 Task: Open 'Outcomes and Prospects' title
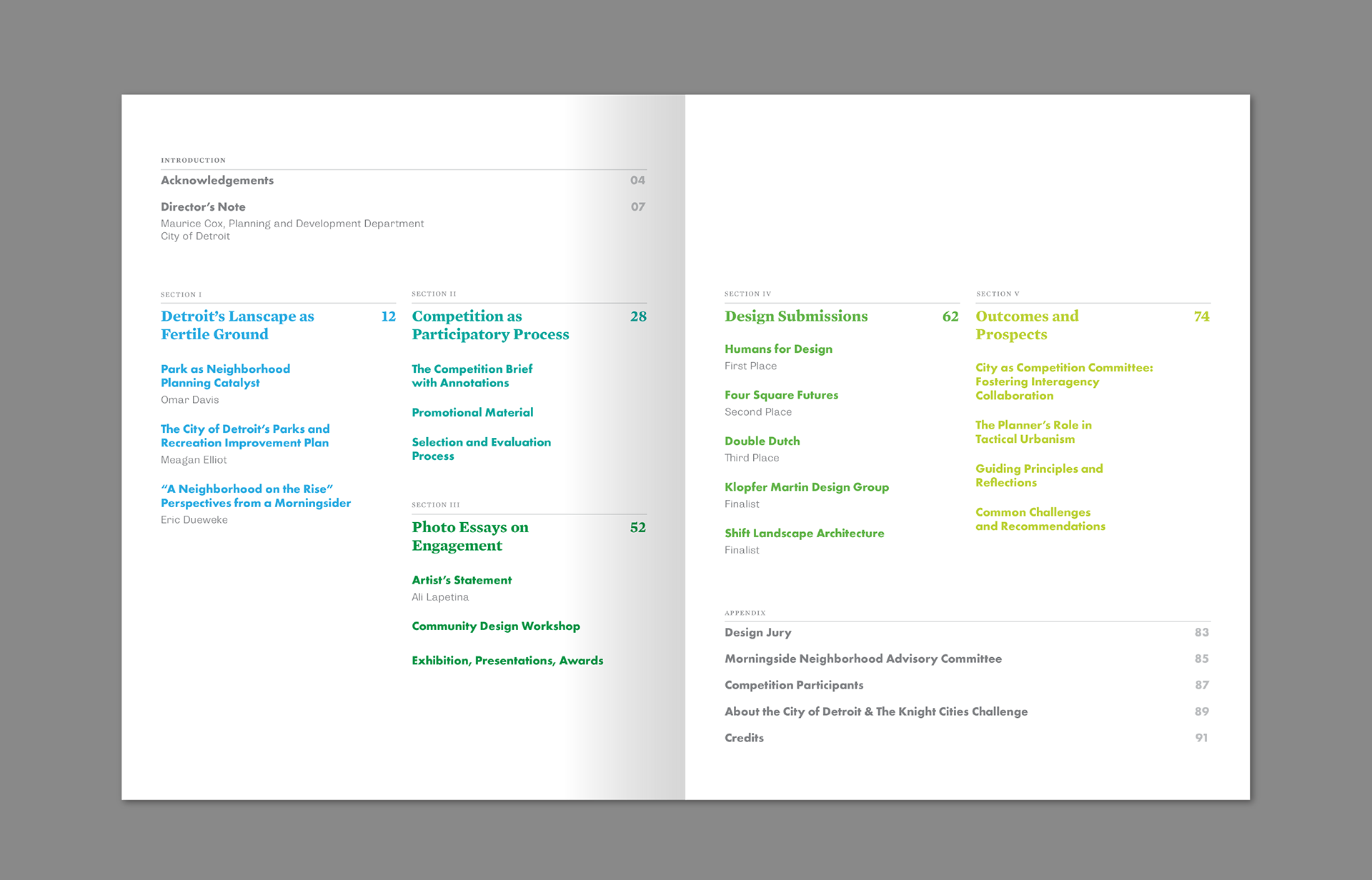[1027, 325]
